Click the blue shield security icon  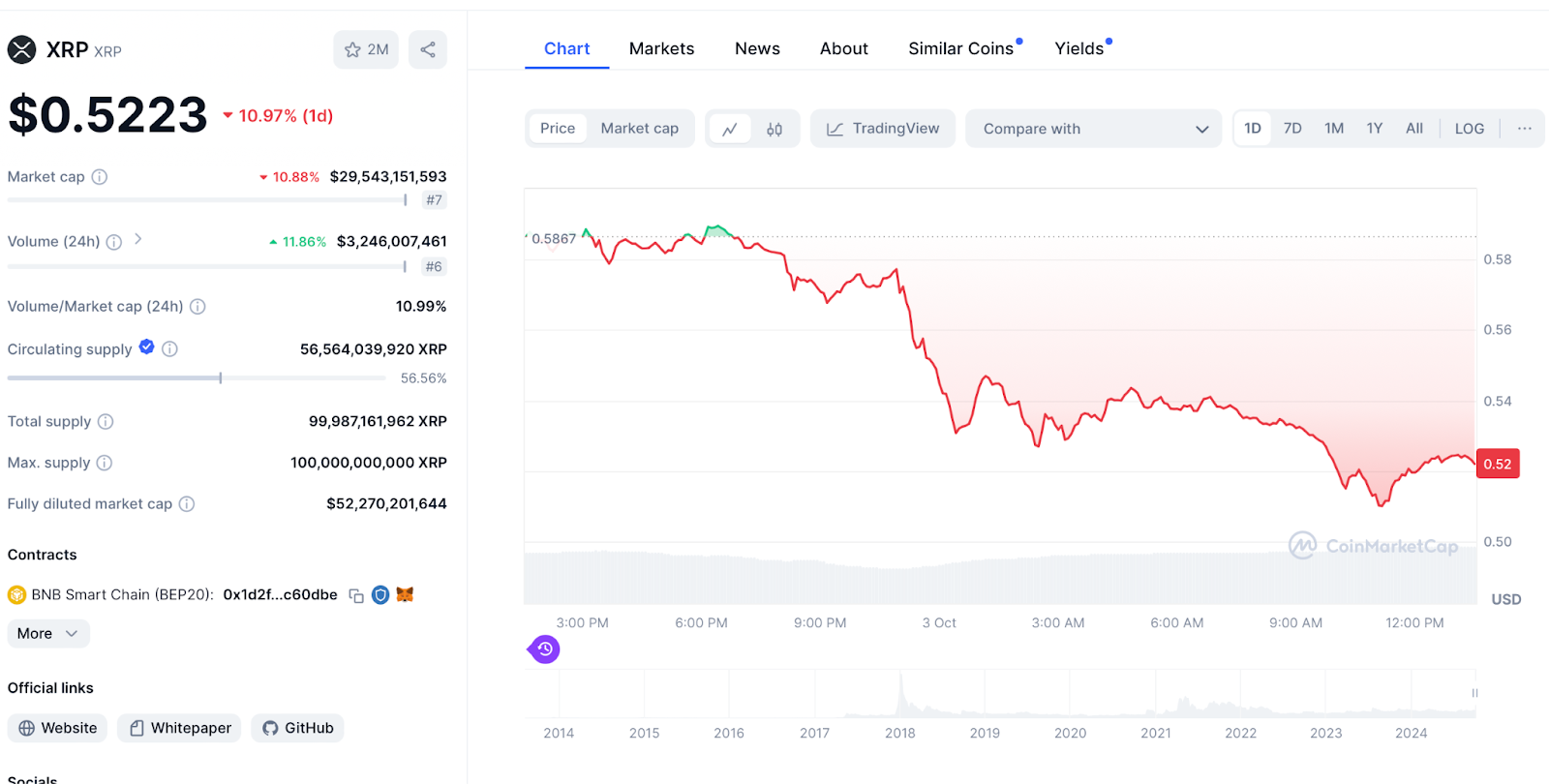380,595
